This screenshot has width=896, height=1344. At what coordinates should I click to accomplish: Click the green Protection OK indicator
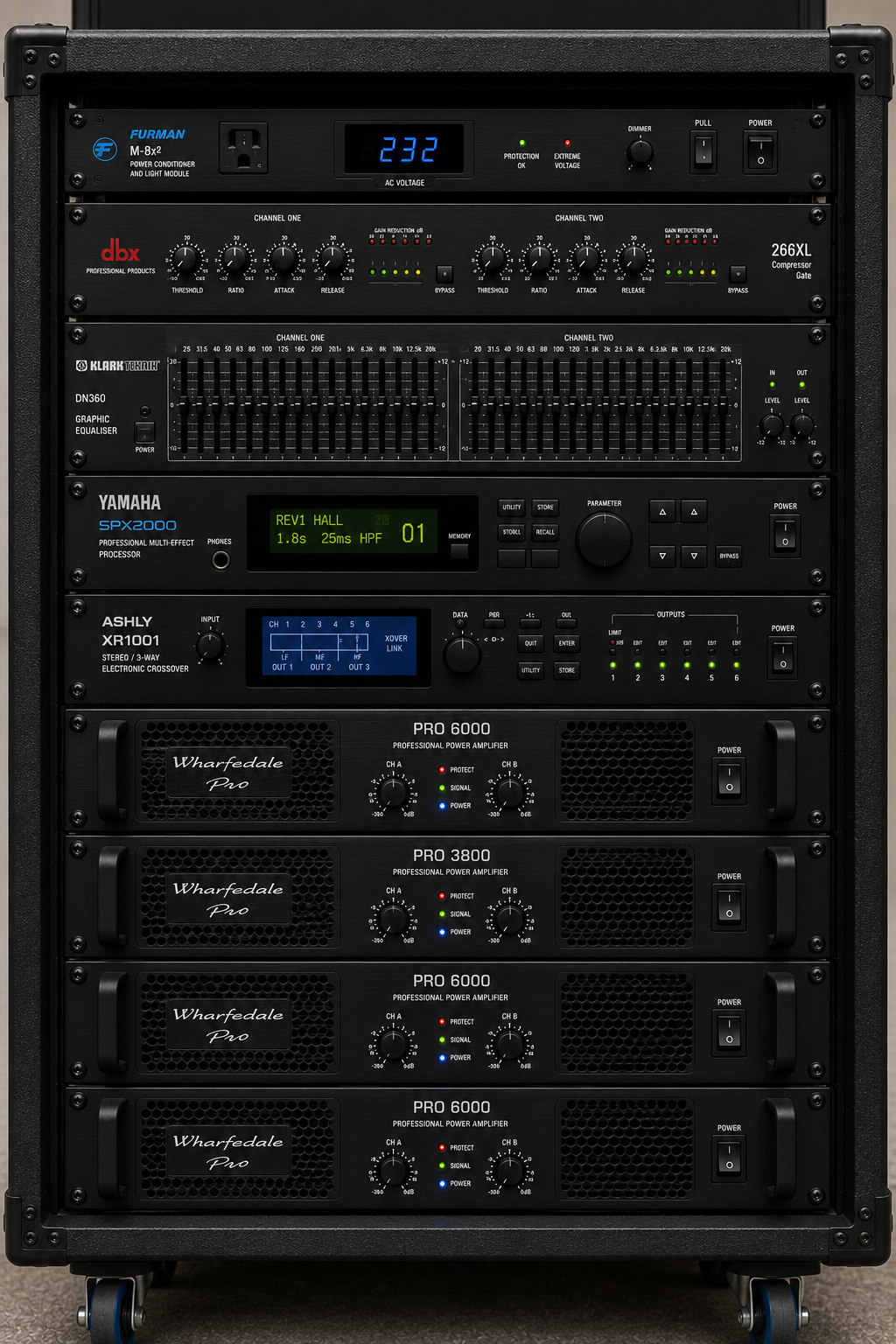coord(522,142)
